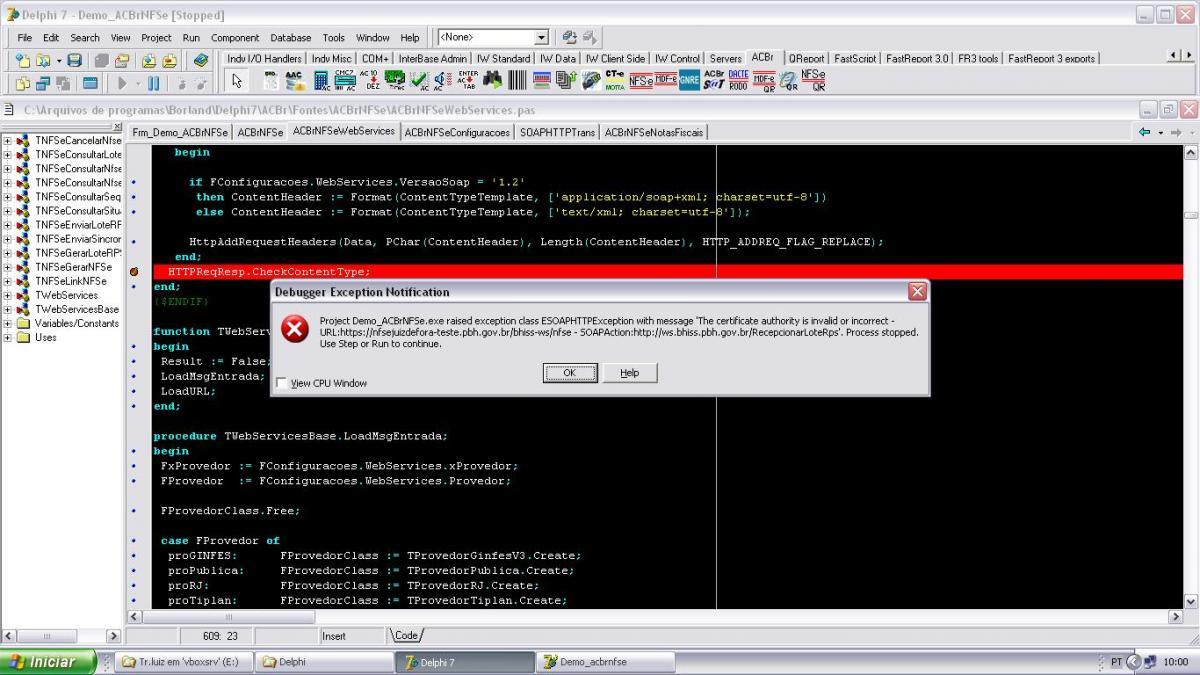
Task: Switch to the ACBrNFSeNotasFiscais editor tab
Action: 654,132
